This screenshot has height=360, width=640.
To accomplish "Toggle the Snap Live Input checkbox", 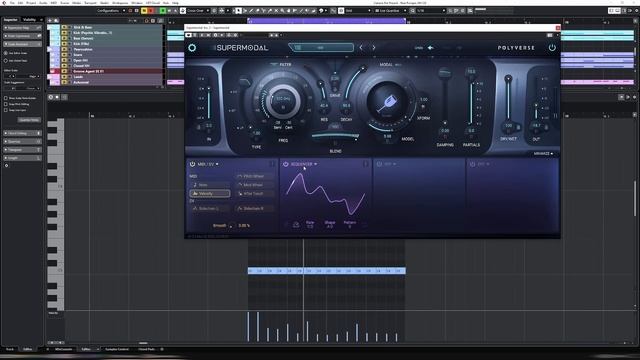I will click(x=6, y=110).
